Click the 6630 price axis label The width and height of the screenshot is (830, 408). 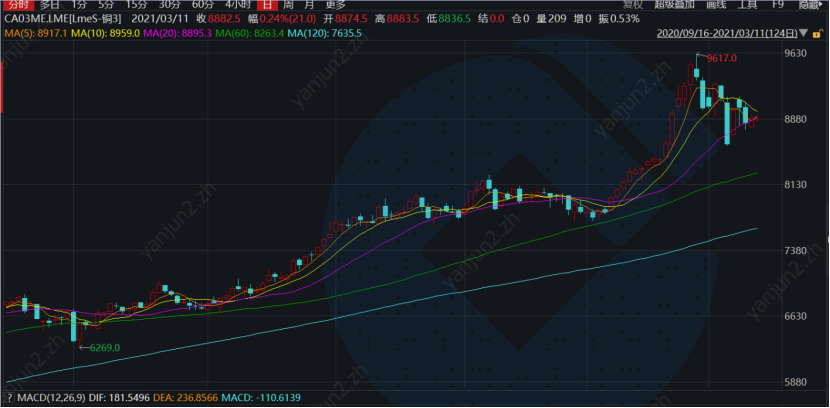(797, 316)
